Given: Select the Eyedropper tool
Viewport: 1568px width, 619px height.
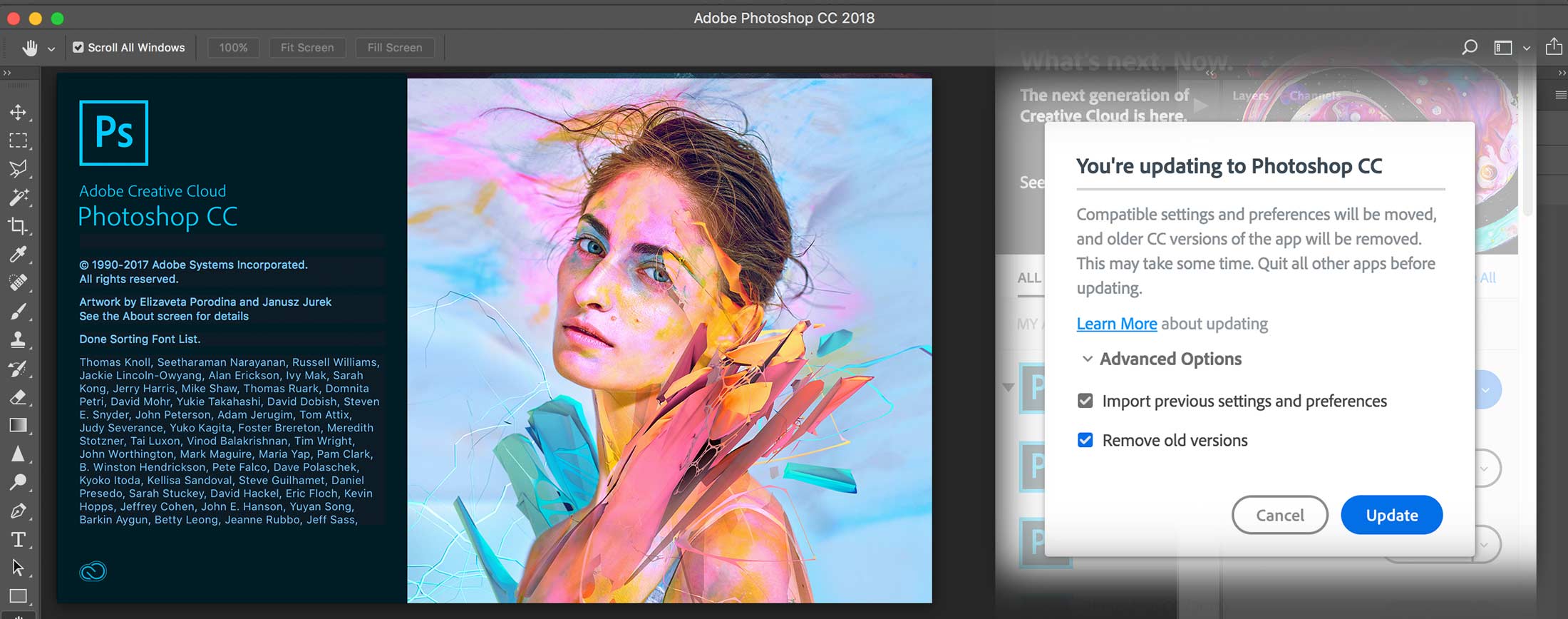Looking at the screenshot, I should tap(18, 255).
